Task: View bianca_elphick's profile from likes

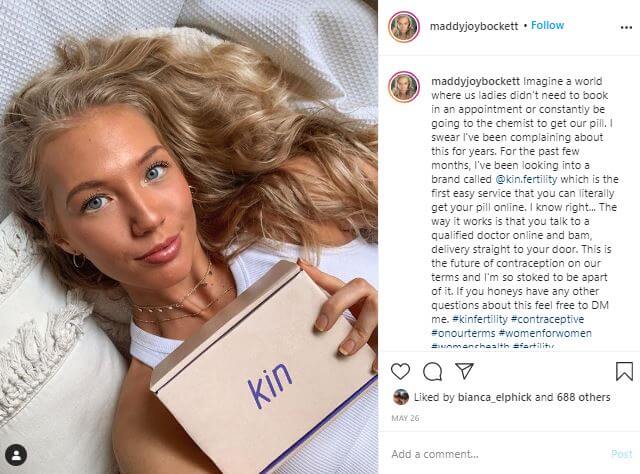Action: click(495, 397)
